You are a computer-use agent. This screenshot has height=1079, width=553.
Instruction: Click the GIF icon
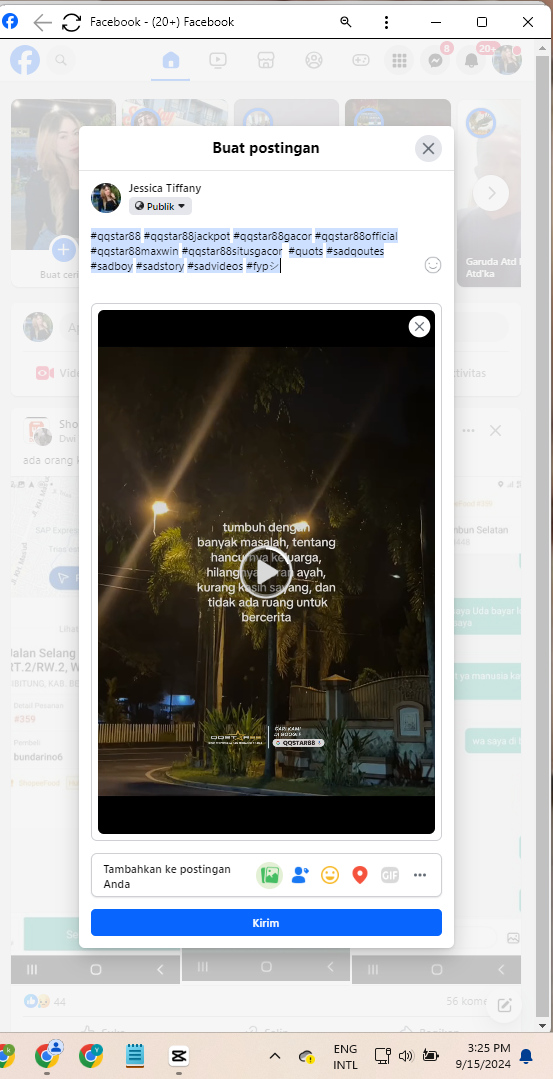click(x=390, y=875)
